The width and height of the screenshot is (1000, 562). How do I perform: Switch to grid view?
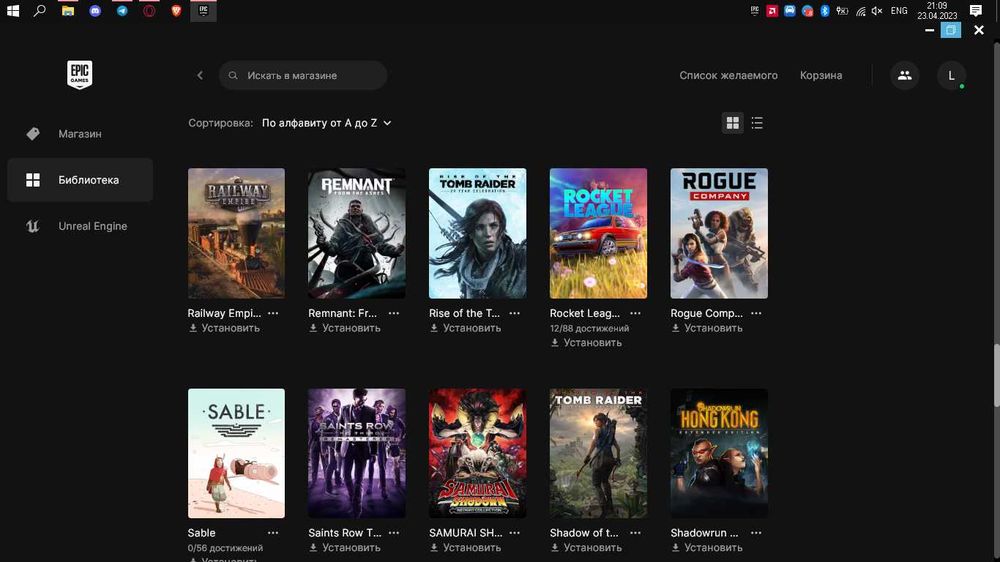[733, 122]
